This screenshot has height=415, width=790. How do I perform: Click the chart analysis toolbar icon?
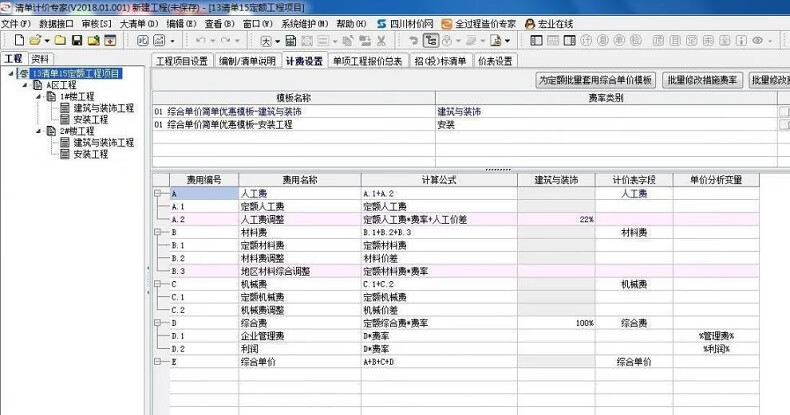159,40
